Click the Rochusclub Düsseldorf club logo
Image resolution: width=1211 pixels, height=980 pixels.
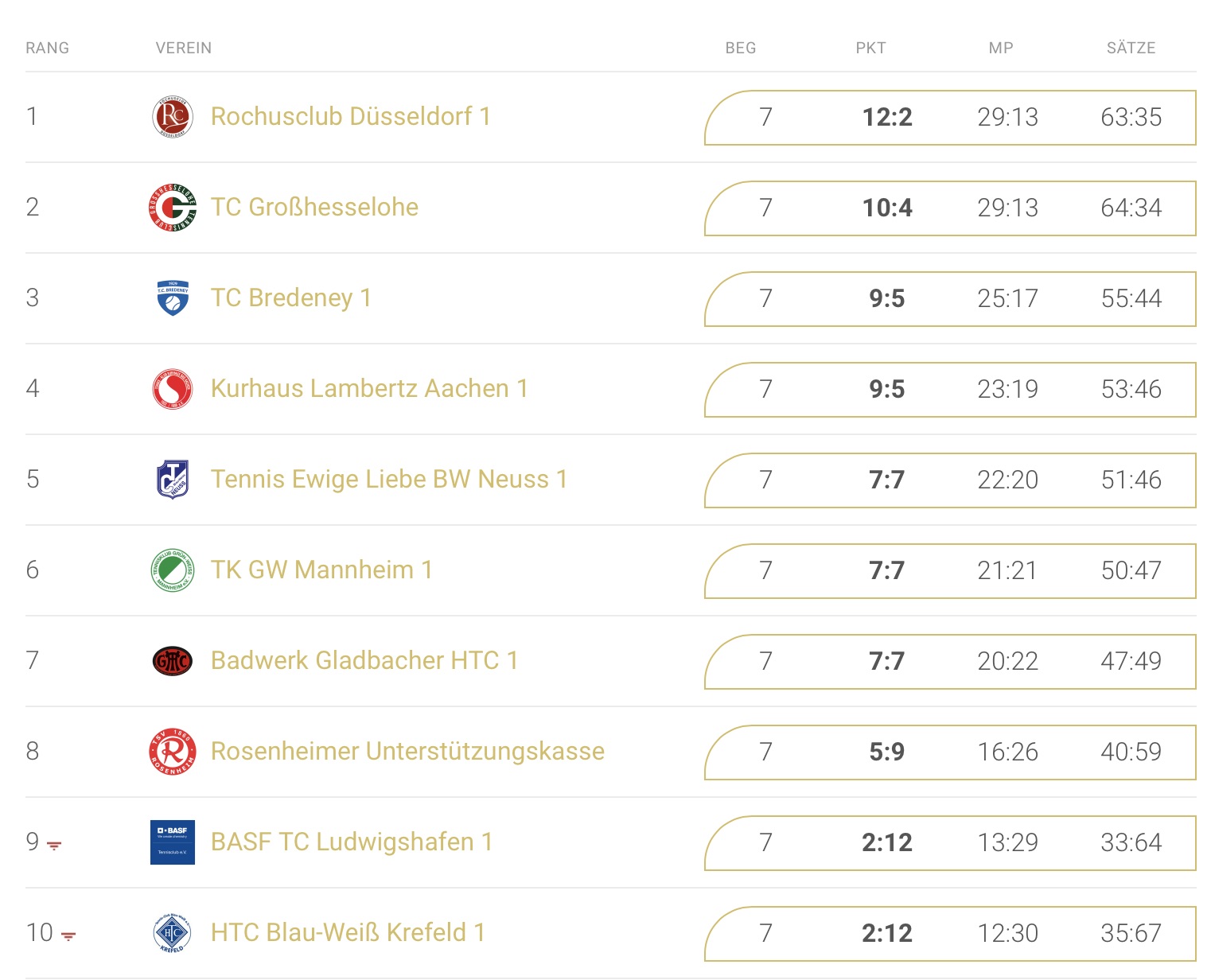click(173, 117)
